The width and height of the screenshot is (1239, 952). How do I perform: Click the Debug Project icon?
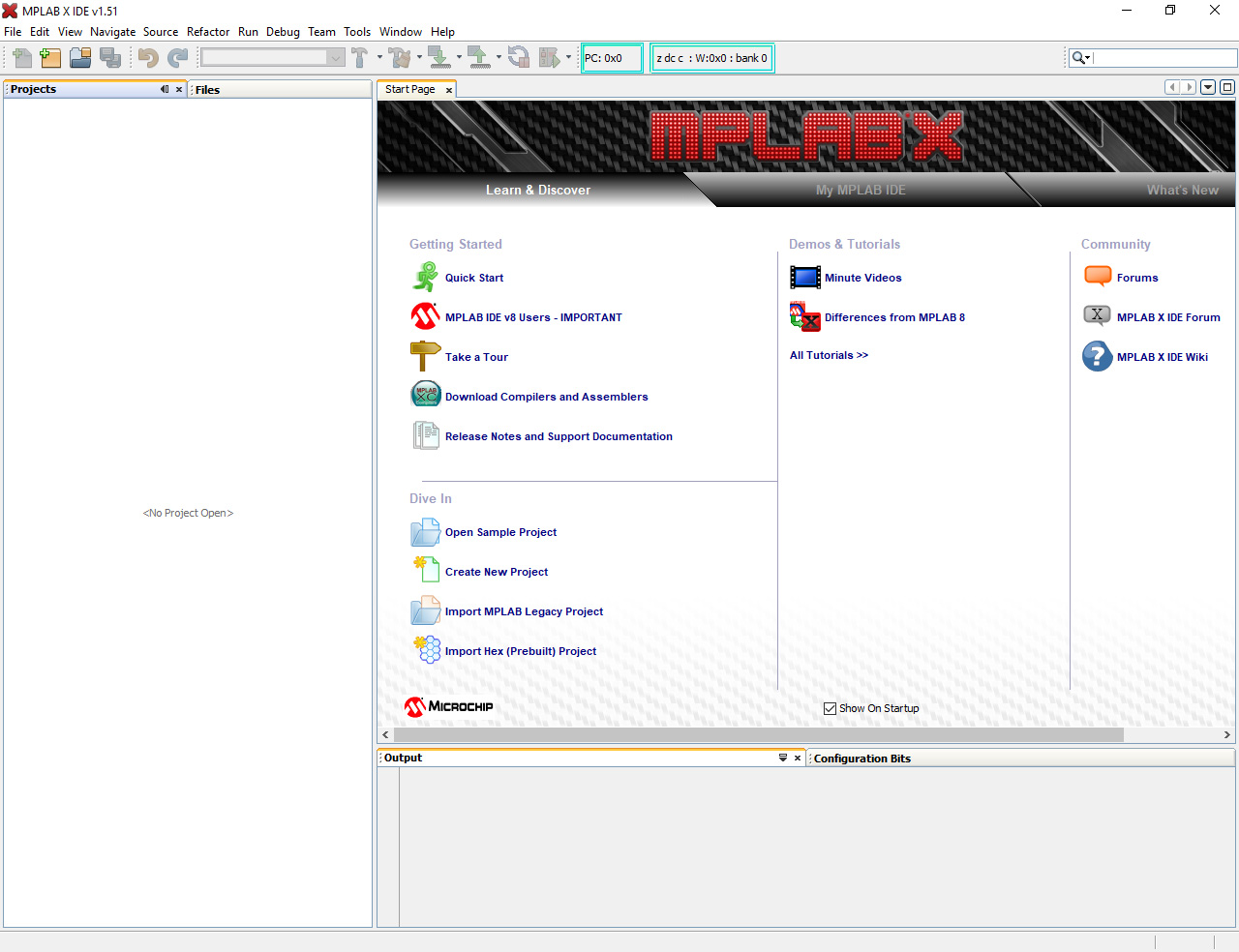point(549,58)
